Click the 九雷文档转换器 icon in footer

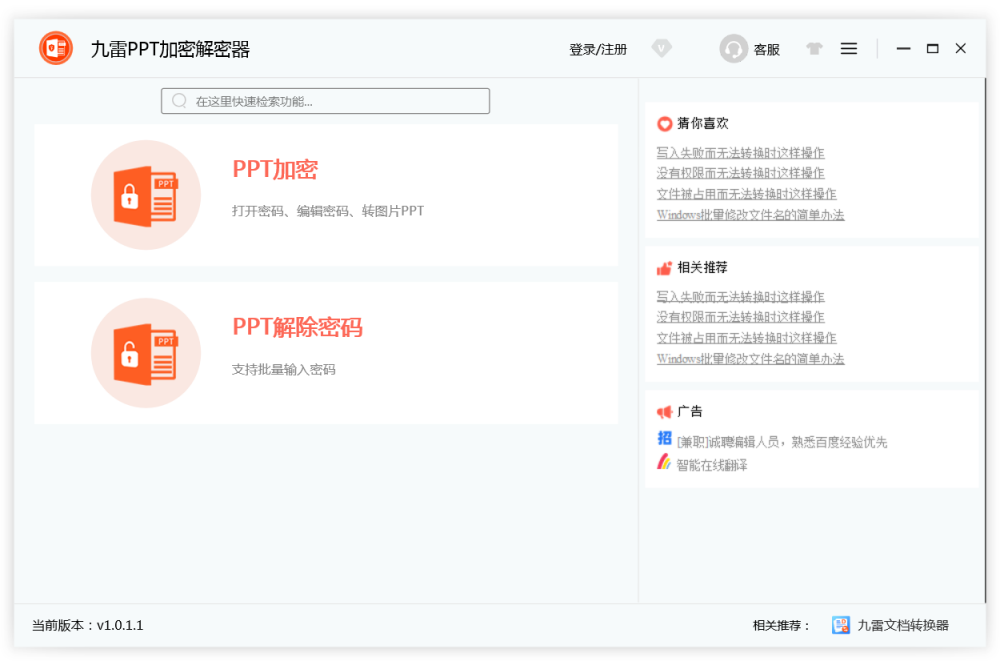click(841, 625)
